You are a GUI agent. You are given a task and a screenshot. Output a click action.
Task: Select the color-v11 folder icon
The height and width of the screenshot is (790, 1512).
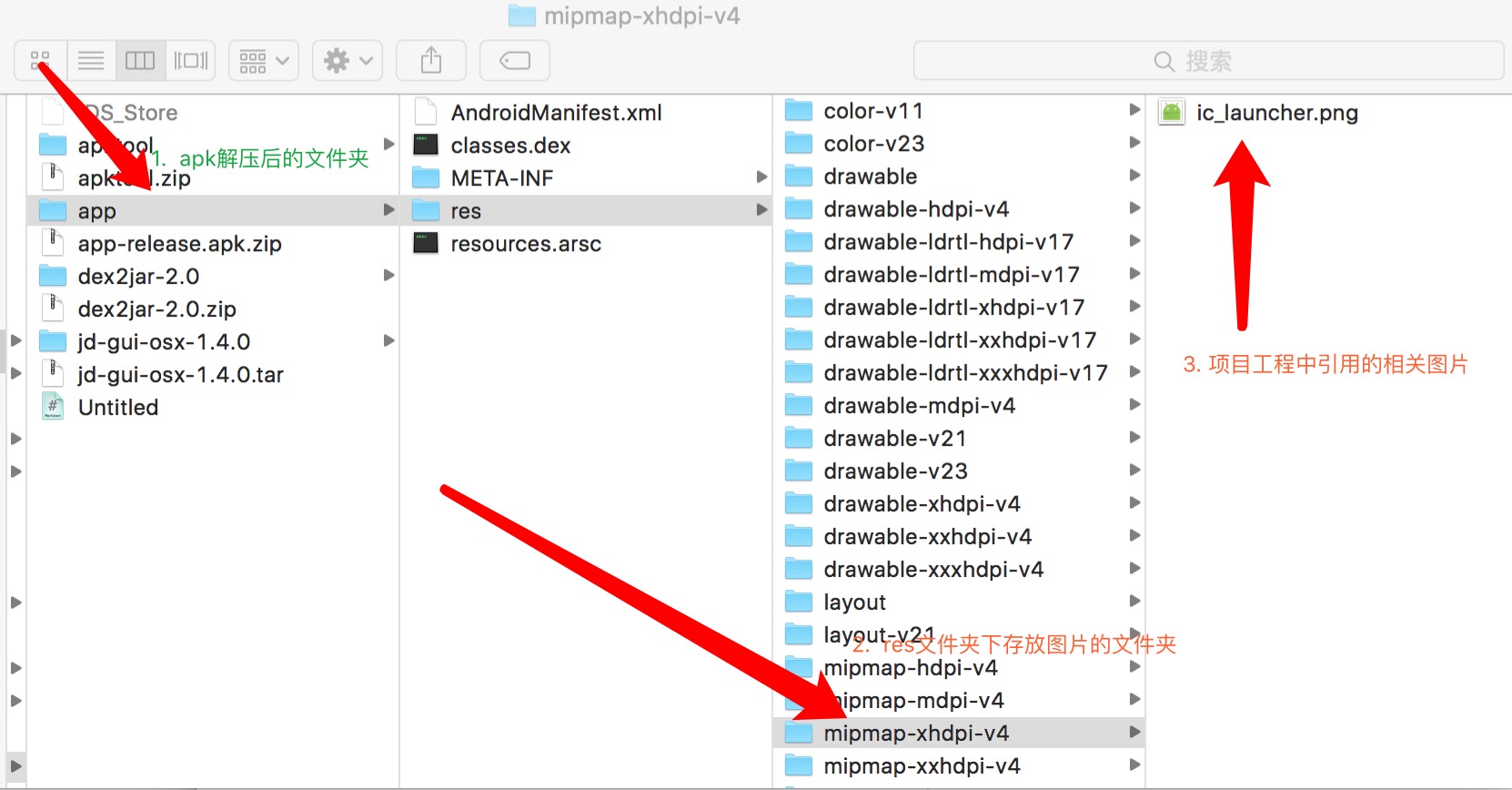click(799, 111)
